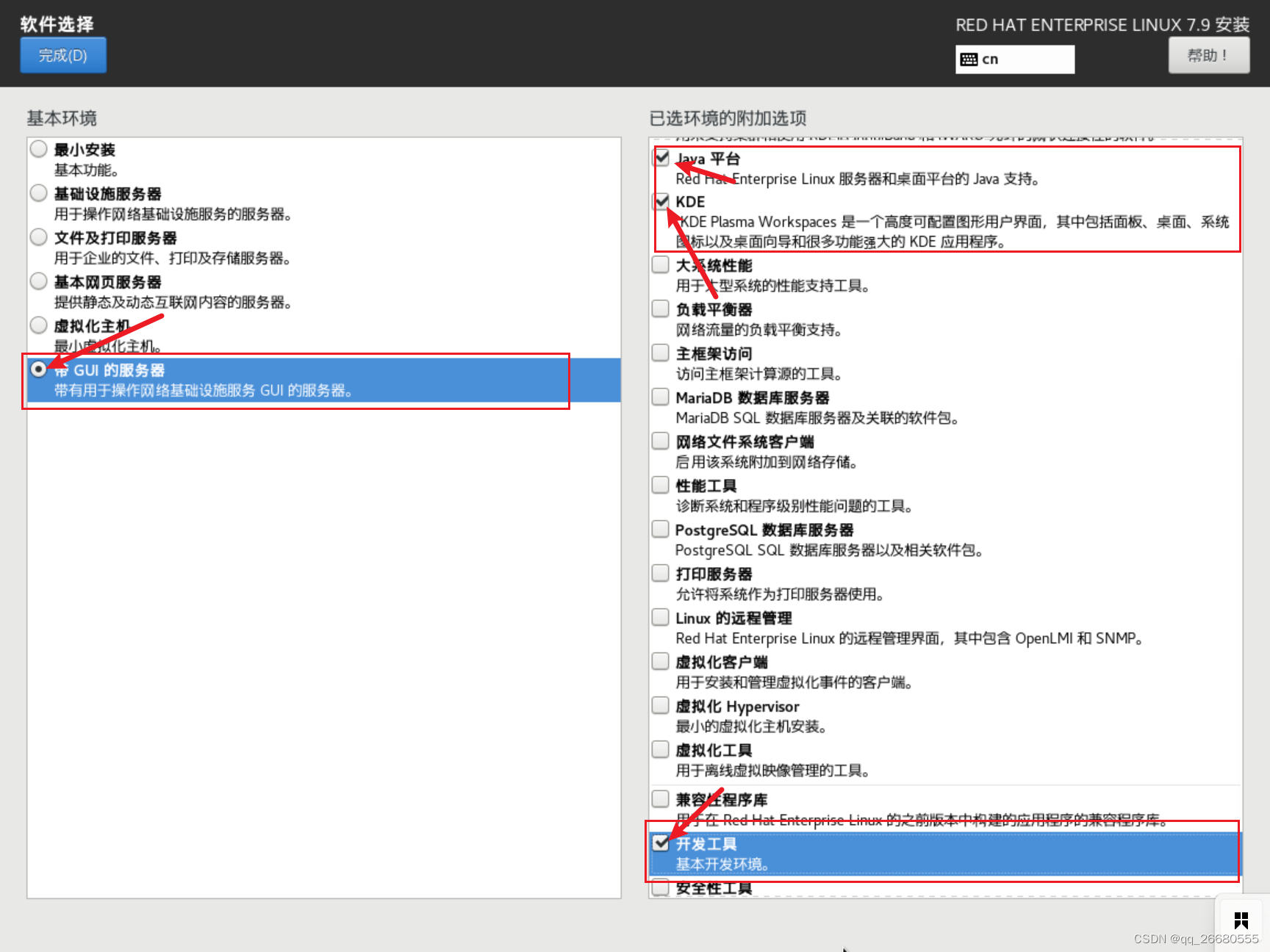Check the MariaDB 数据库服务器 add-on
The image size is (1270, 952).
(660, 397)
